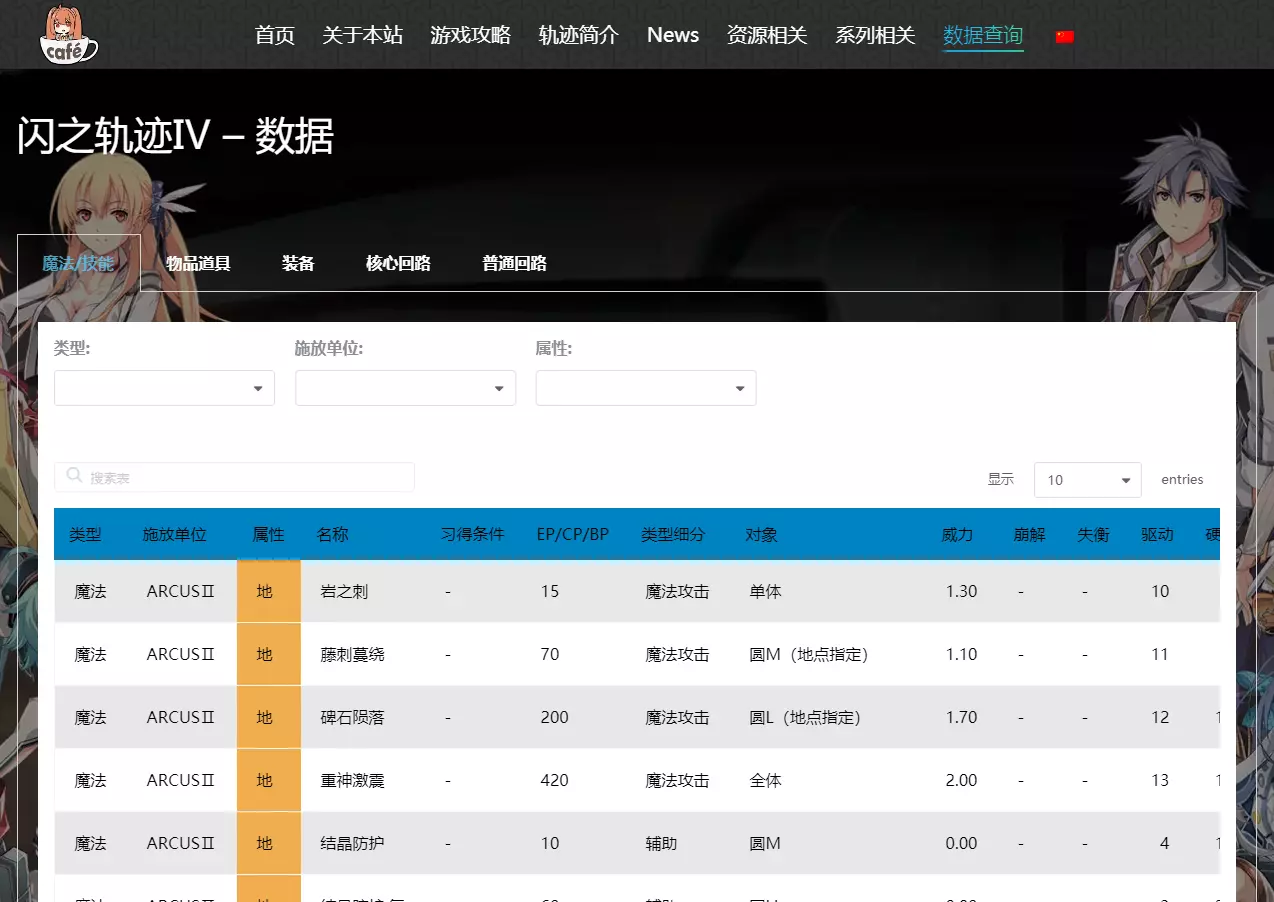The height and width of the screenshot is (902, 1274).
Task: Click 圆L（地点指定）target cell
Action: click(805, 718)
